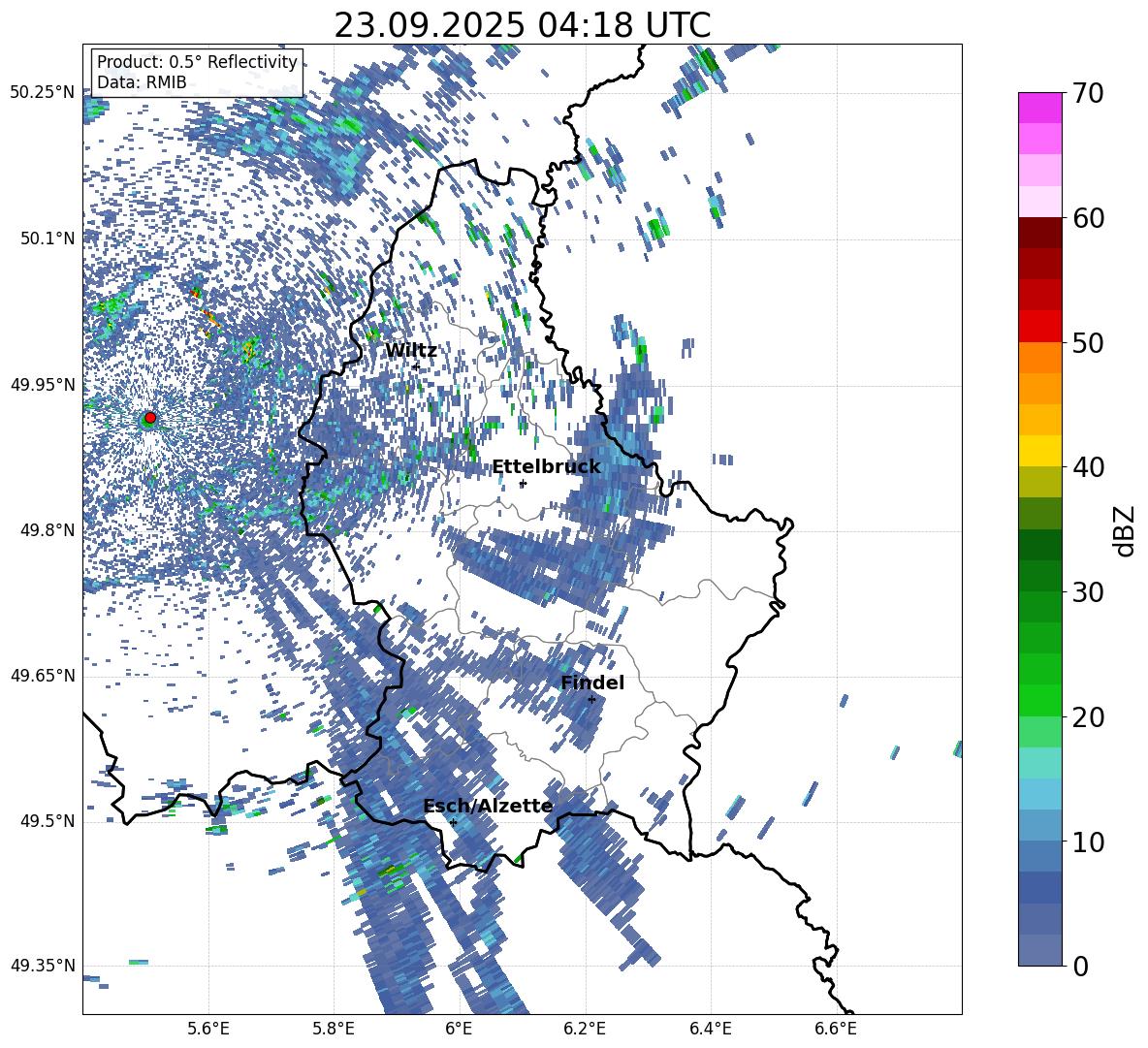Click the colorbar 30 tick label
This screenshot has width=1148, height=1048.
(x=1088, y=592)
